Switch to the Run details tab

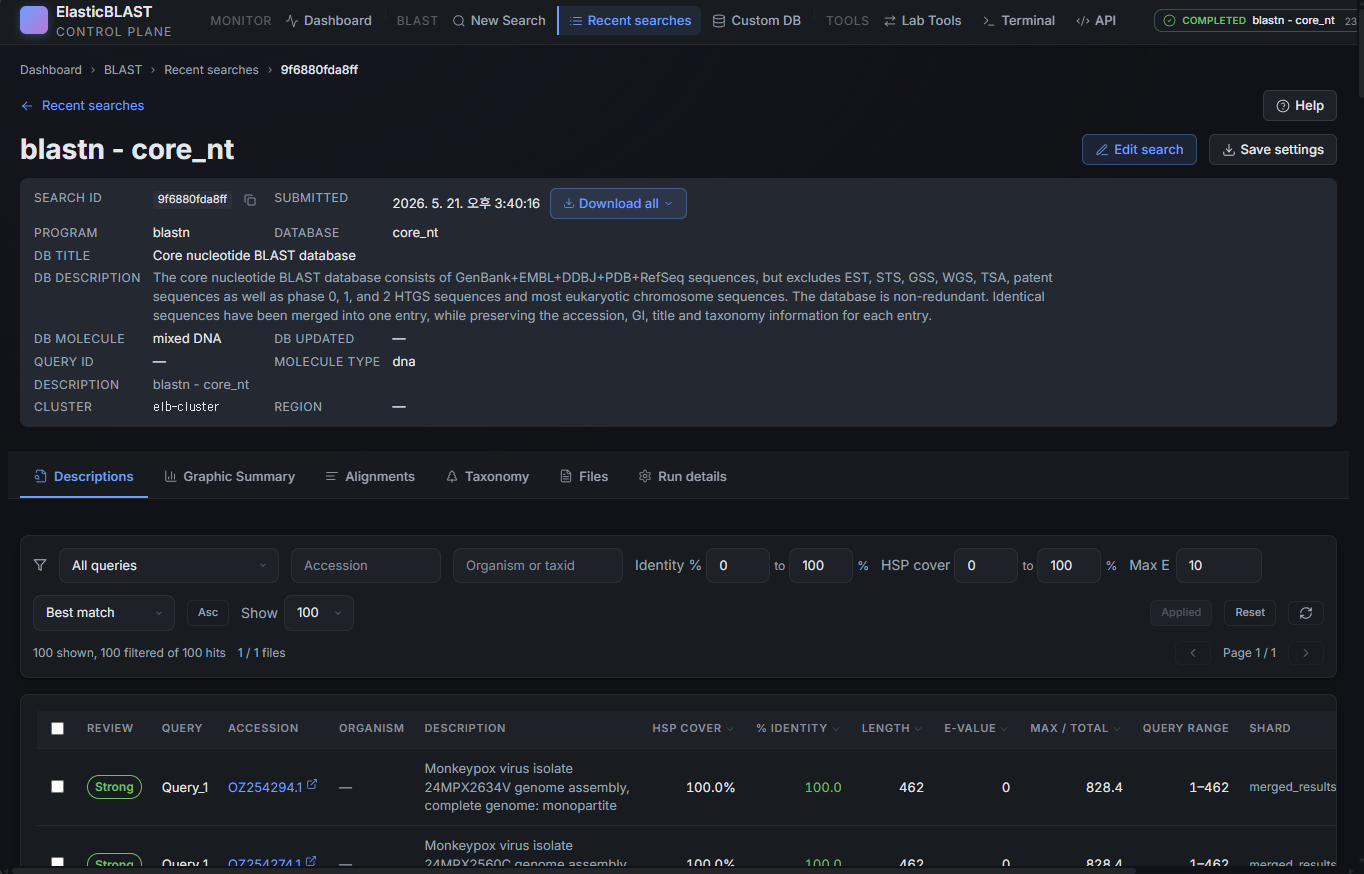682,477
